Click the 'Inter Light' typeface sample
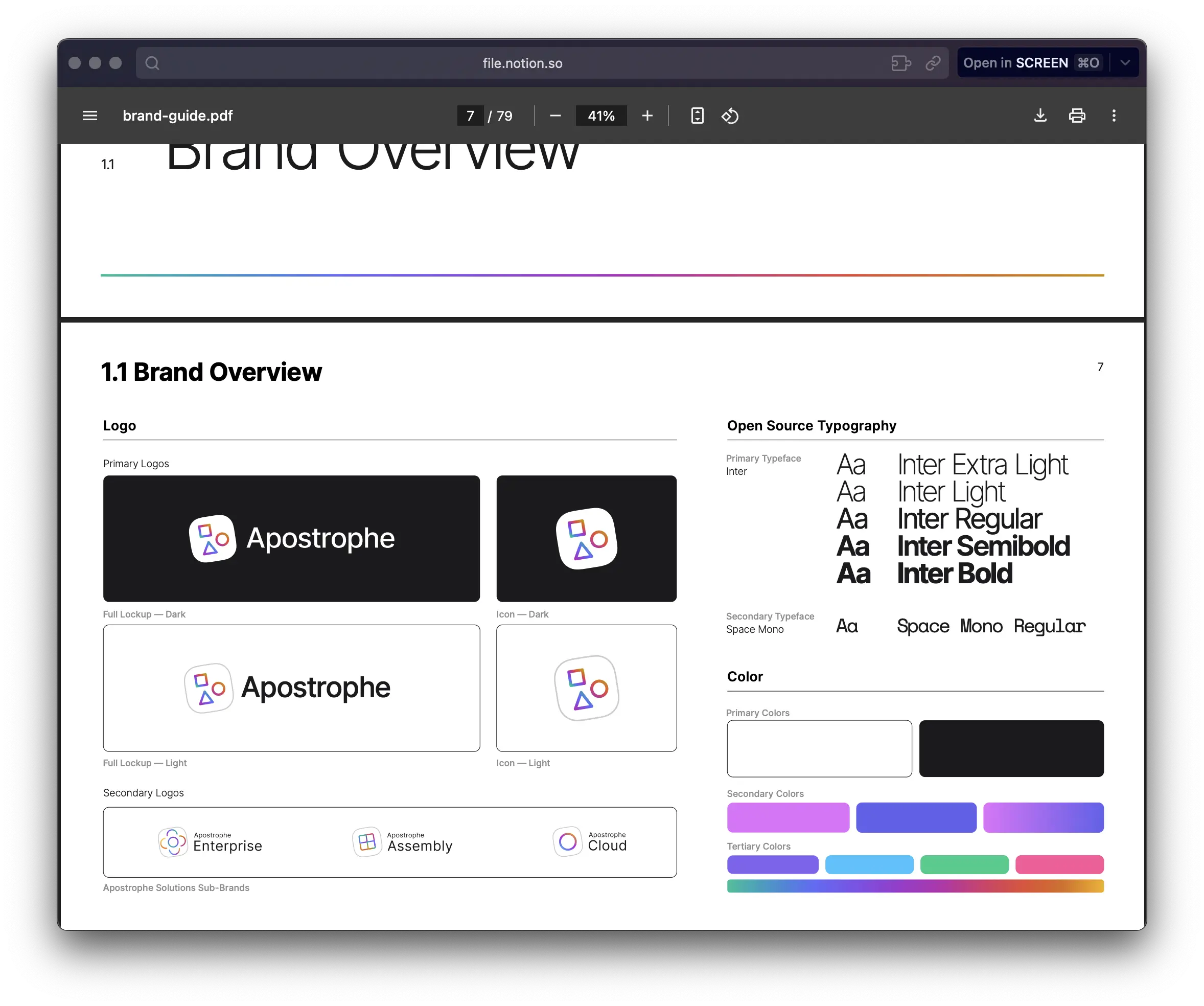This screenshot has width=1204, height=1006. [x=951, y=492]
